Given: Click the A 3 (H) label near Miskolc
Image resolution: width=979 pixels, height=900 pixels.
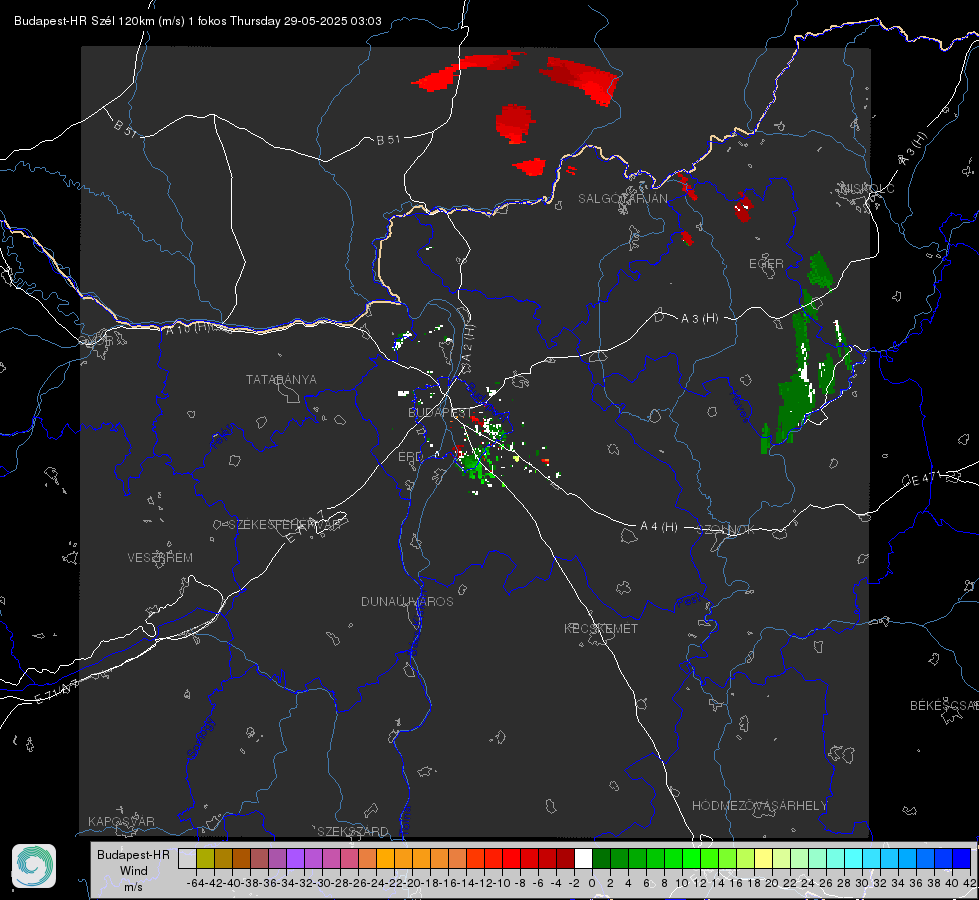Looking at the screenshot, I should pos(912,149).
